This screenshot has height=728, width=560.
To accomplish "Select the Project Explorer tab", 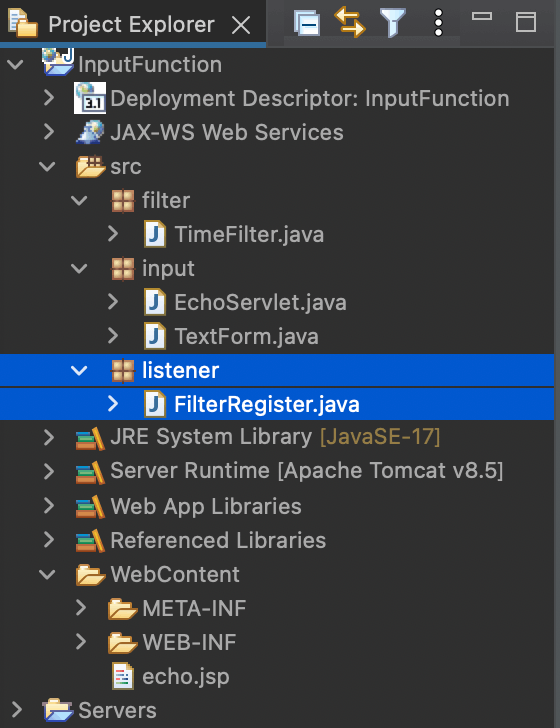I will 131,24.
